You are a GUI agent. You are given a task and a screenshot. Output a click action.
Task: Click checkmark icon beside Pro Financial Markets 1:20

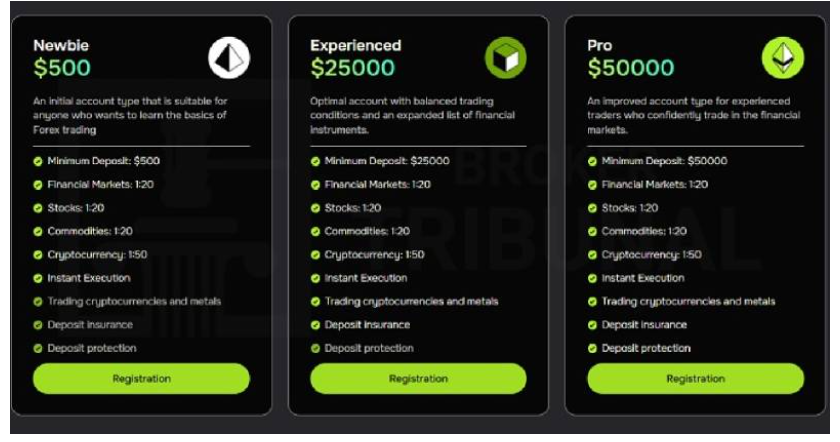pyautogui.click(x=592, y=185)
